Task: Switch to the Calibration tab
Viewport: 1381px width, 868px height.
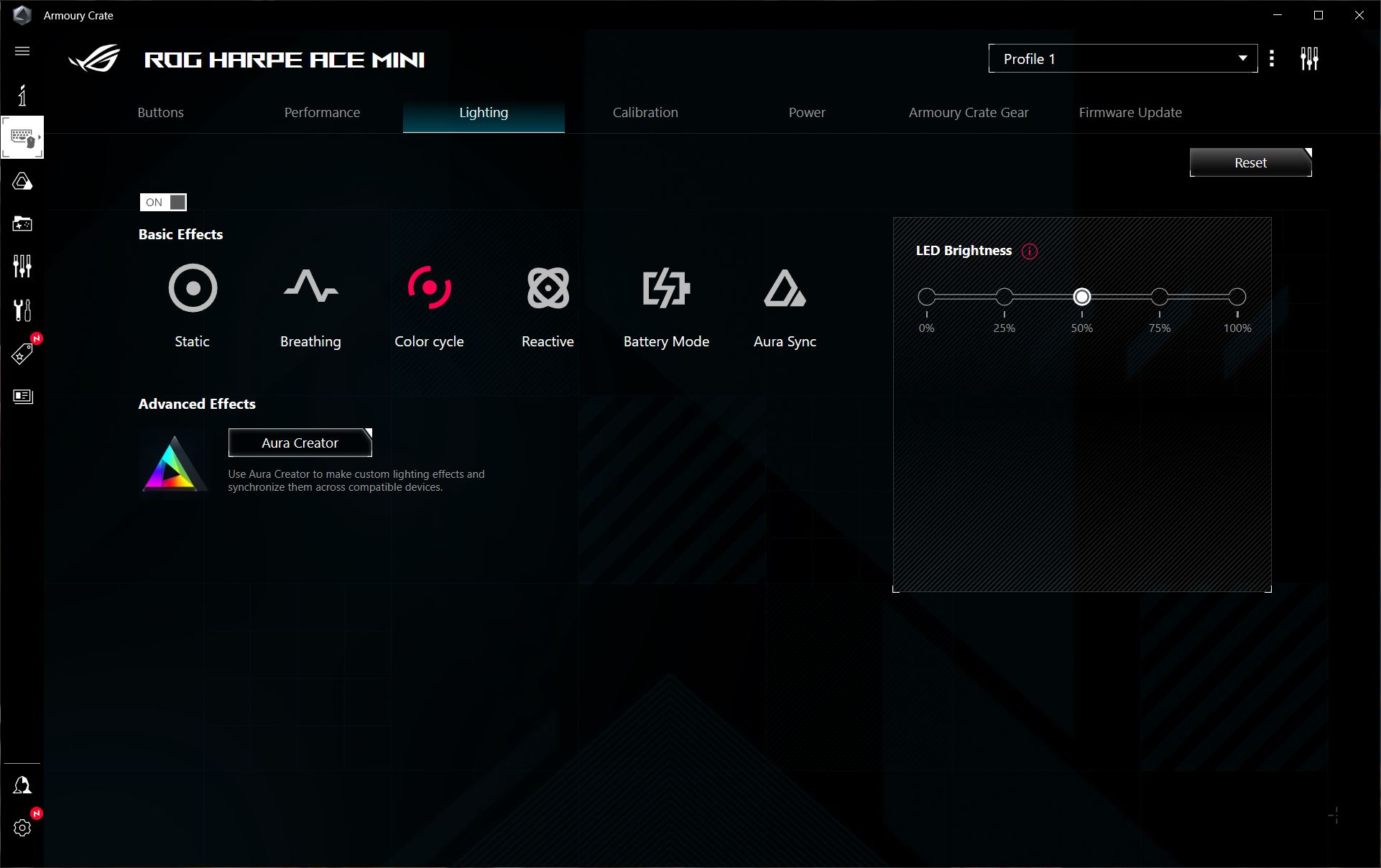Action: pyautogui.click(x=645, y=113)
